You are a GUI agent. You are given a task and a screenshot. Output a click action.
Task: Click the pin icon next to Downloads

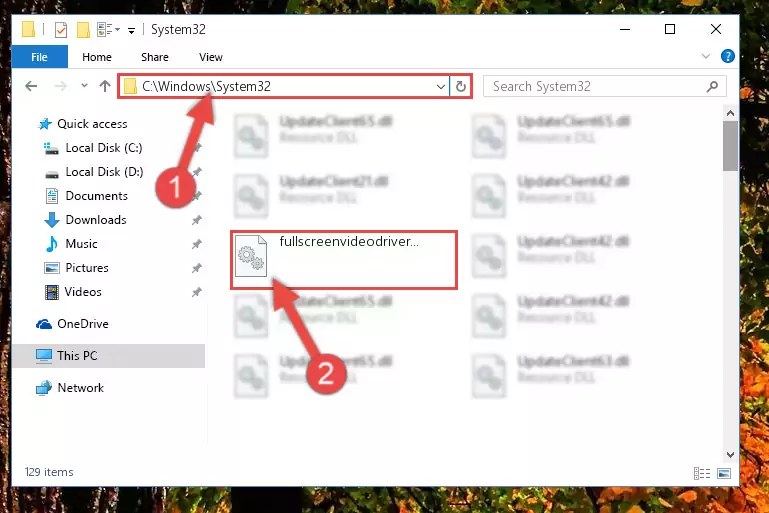coord(197,220)
